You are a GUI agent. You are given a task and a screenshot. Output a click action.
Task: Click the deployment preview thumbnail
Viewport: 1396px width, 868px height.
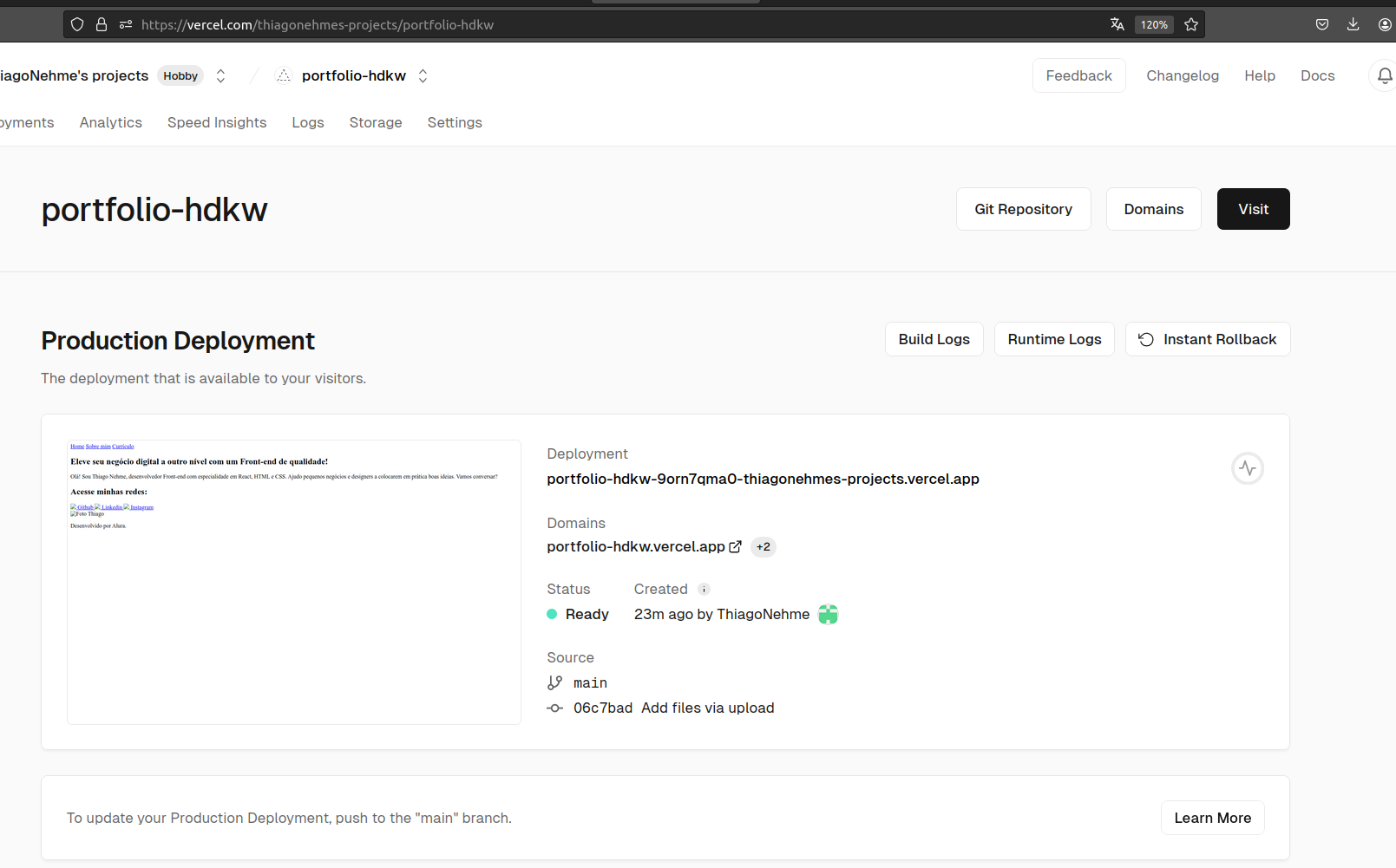point(294,582)
